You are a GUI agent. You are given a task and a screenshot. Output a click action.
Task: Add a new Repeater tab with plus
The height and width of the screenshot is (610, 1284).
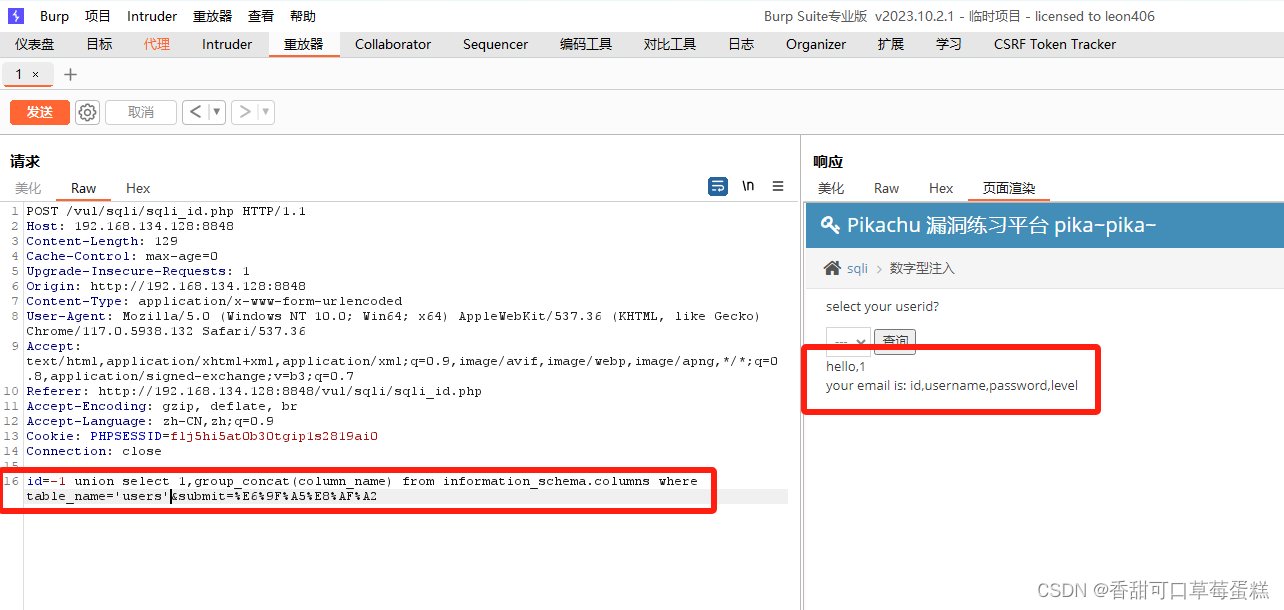tap(70, 75)
